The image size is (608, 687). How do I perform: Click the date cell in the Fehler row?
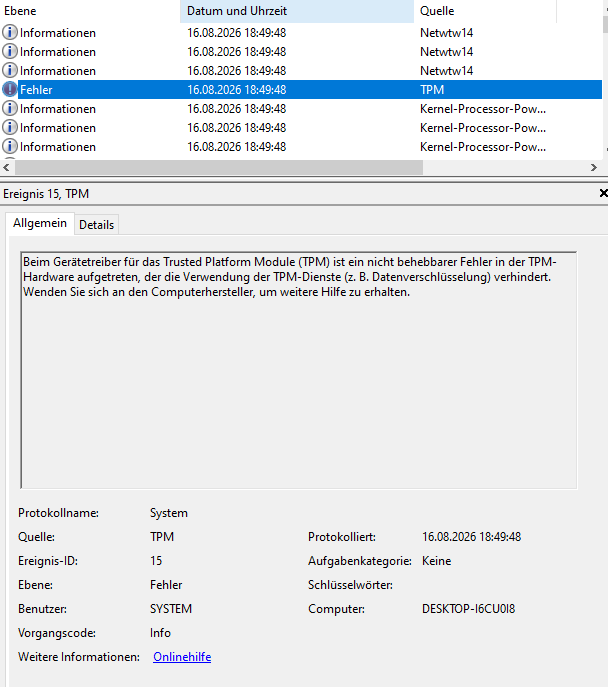[x=237, y=90]
